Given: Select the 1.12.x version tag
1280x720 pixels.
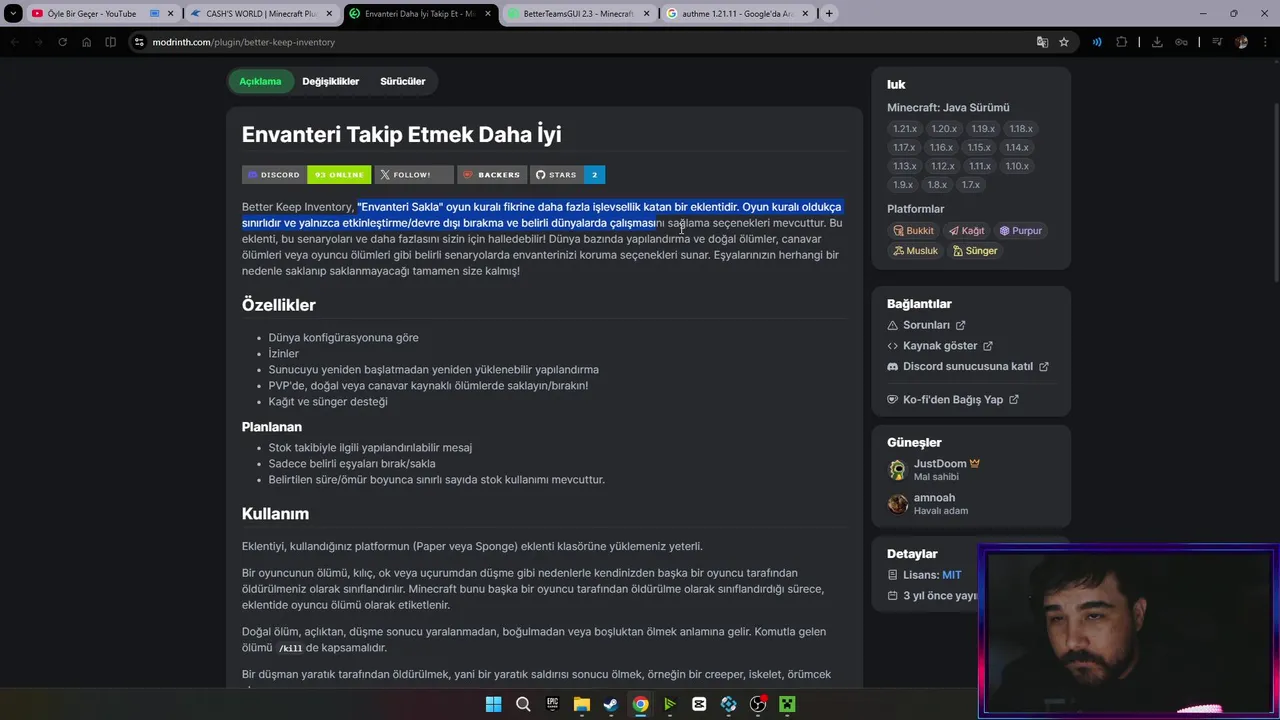Looking at the screenshot, I should 942,166.
